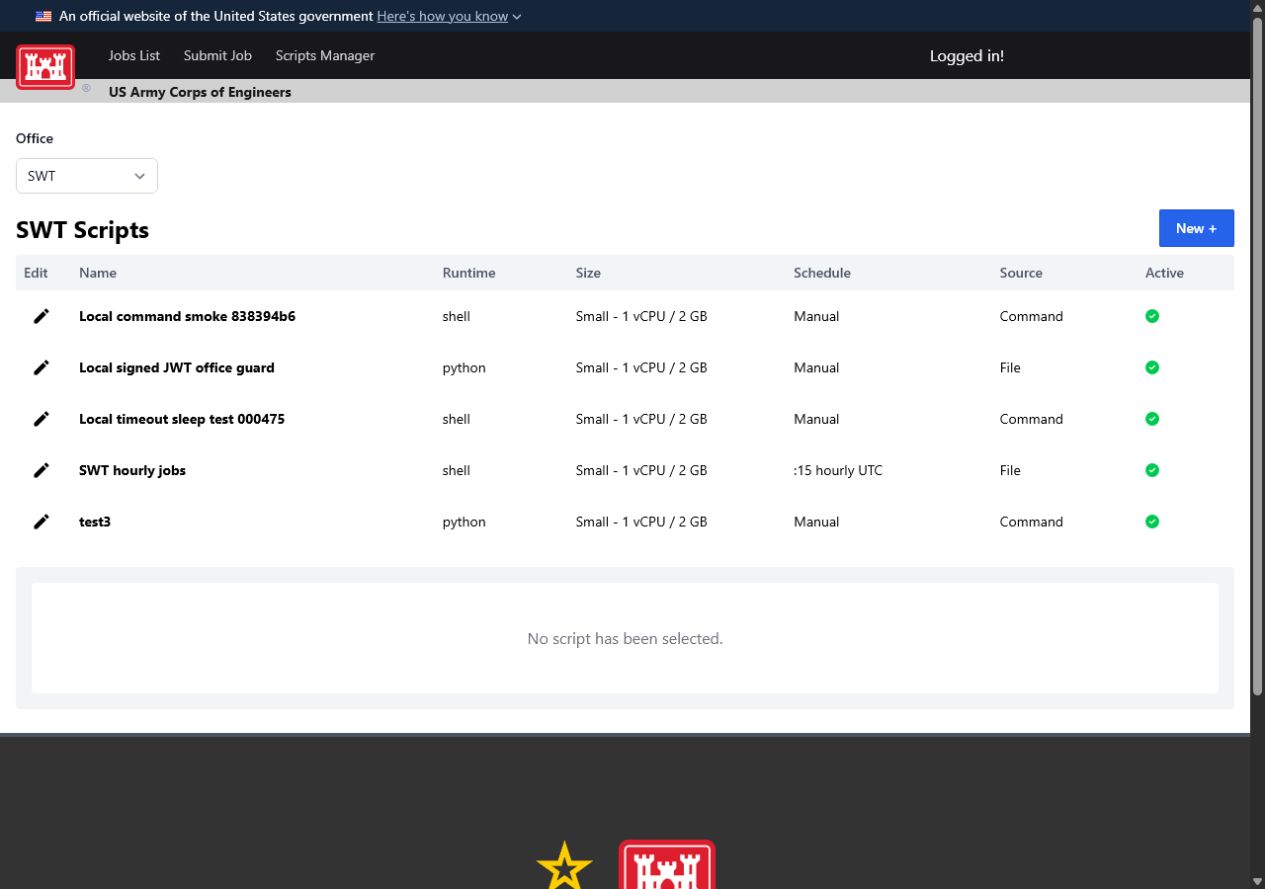The width and height of the screenshot is (1265, 889).
Task: Click the SWT Scripts heading
Action: pos(82,230)
